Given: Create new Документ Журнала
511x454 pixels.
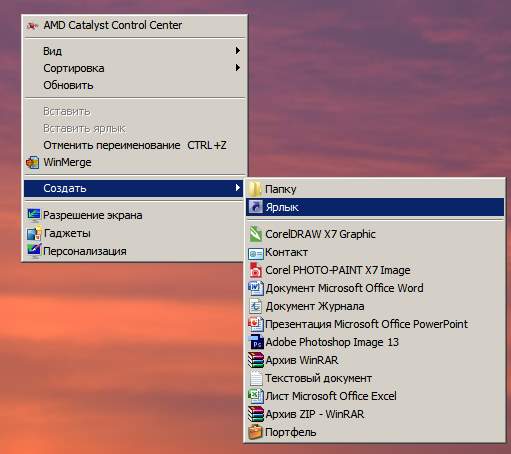Looking at the screenshot, I should [375, 306].
